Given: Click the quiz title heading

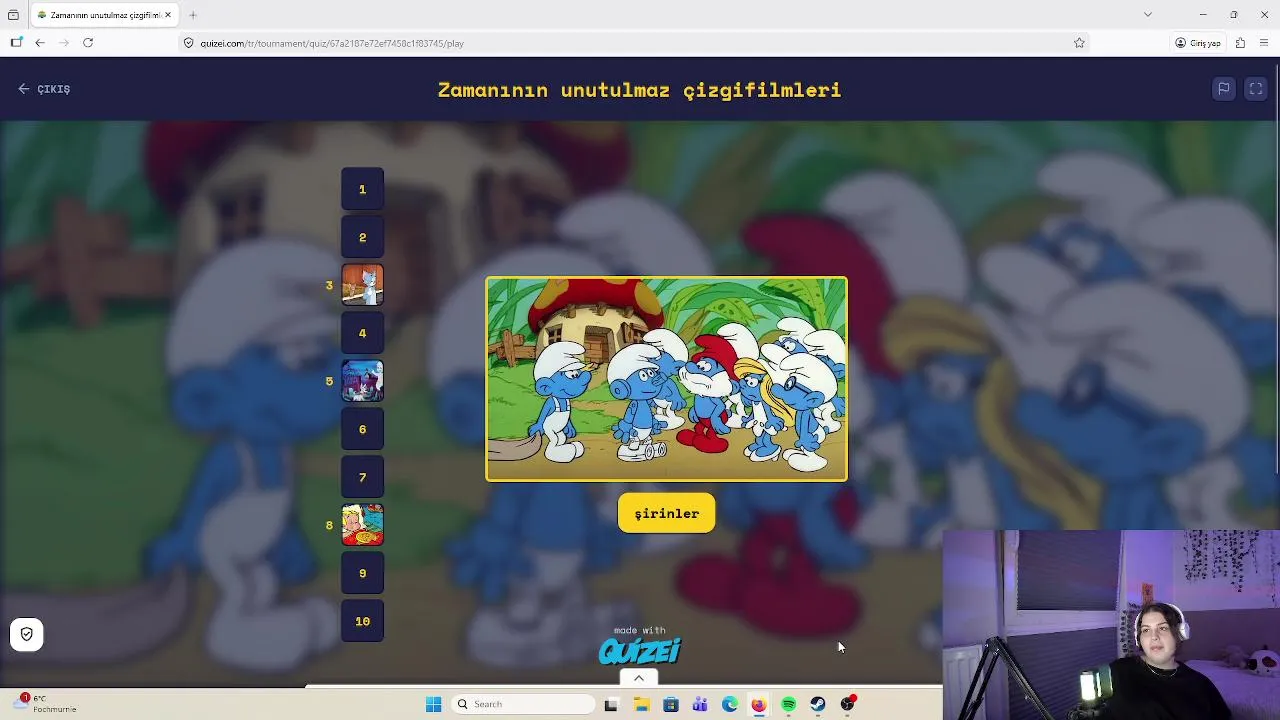Looking at the screenshot, I should coord(639,90).
